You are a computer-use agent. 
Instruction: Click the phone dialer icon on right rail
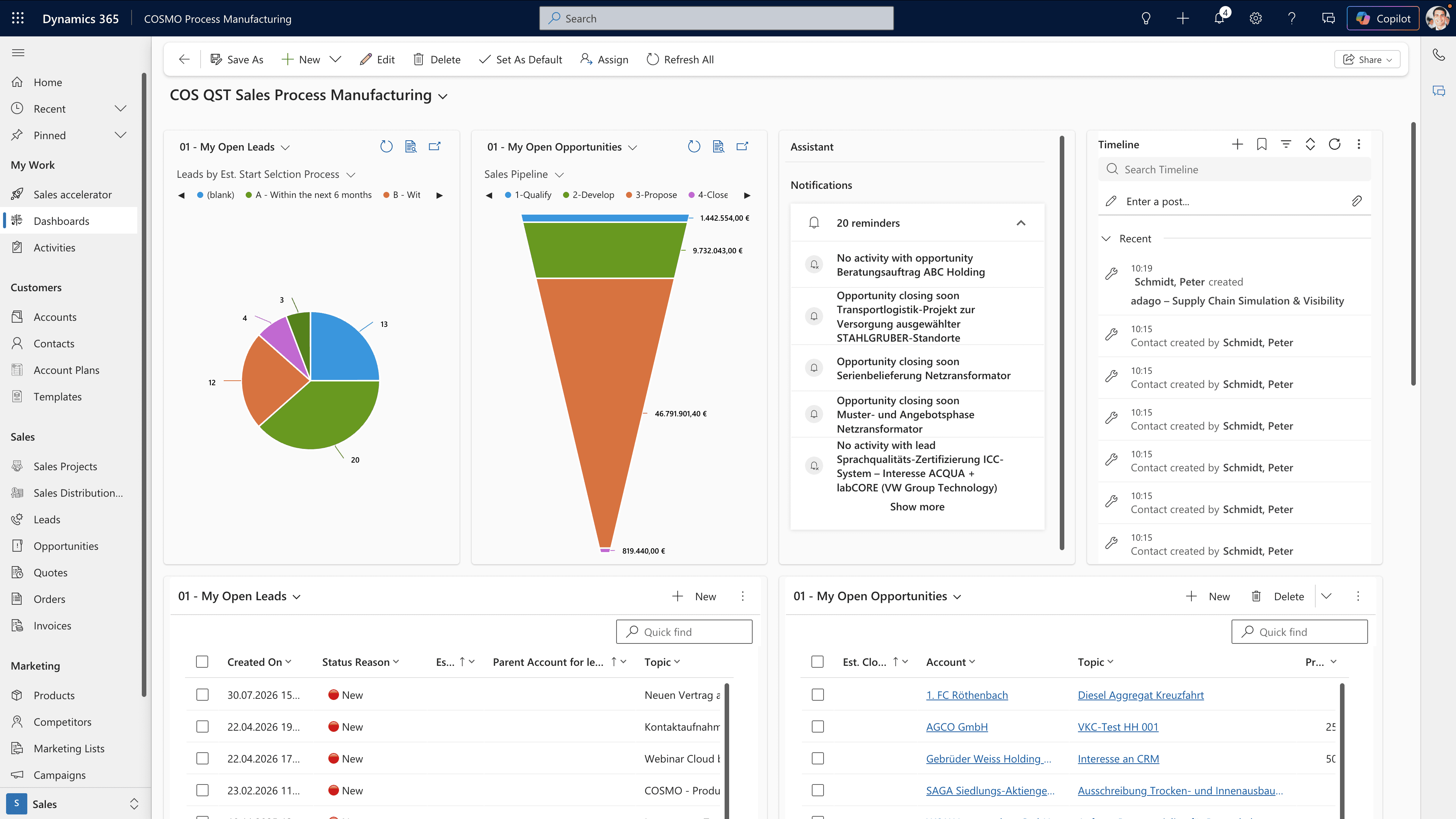pyautogui.click(x=1439, y=54)
